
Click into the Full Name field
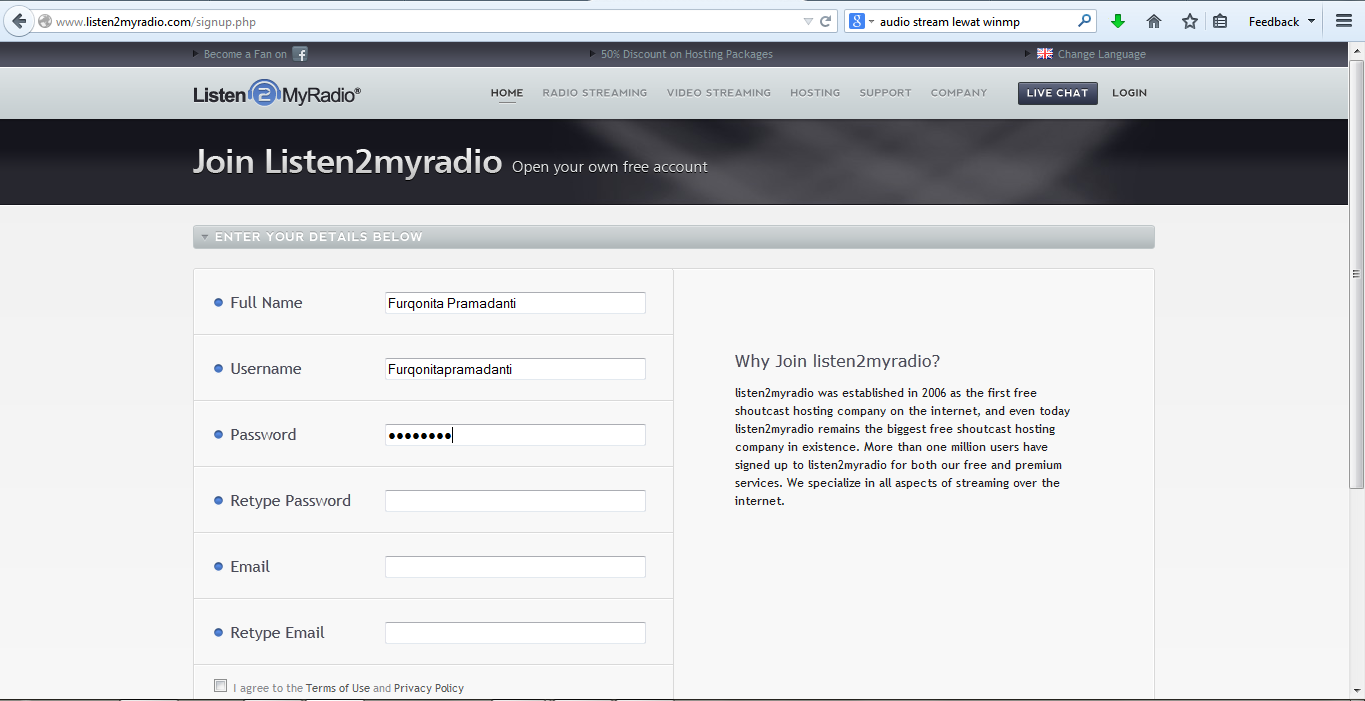click(x=515, y=303)
